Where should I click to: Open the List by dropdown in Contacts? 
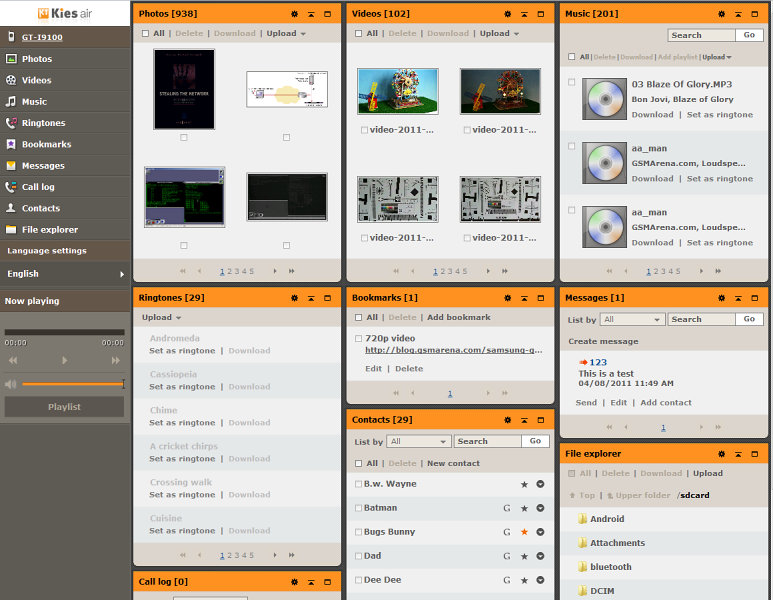(x=418, y=441)
